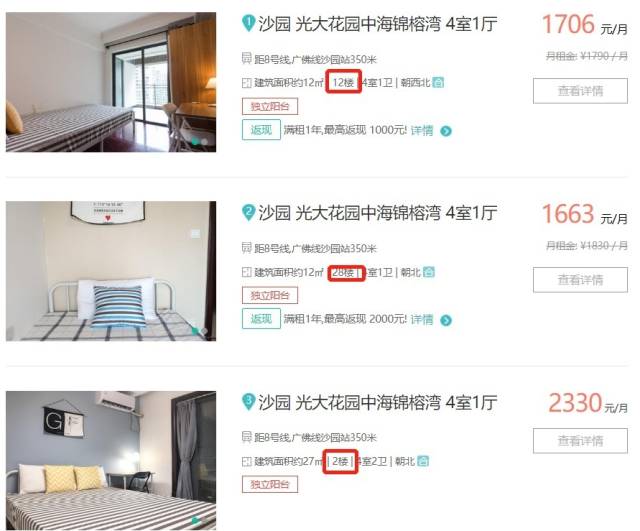This screenshot has height=531, width=640.
Task: Open 查看详情 for the 1706元 listing
Action: pyautogui.click(x=580, y=91)
